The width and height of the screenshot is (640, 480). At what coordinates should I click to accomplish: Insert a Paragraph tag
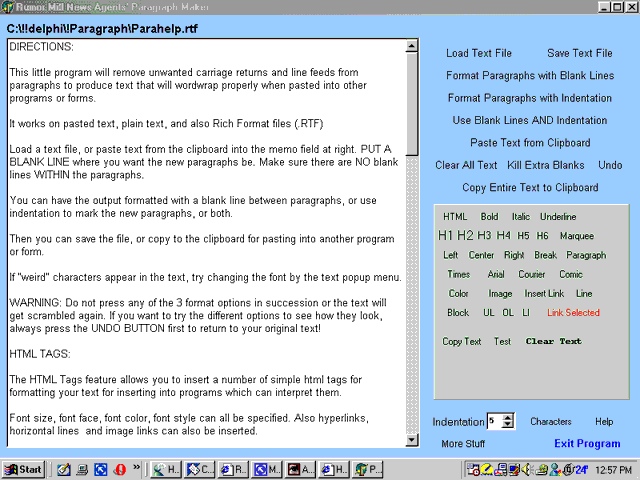pos(586,255)
